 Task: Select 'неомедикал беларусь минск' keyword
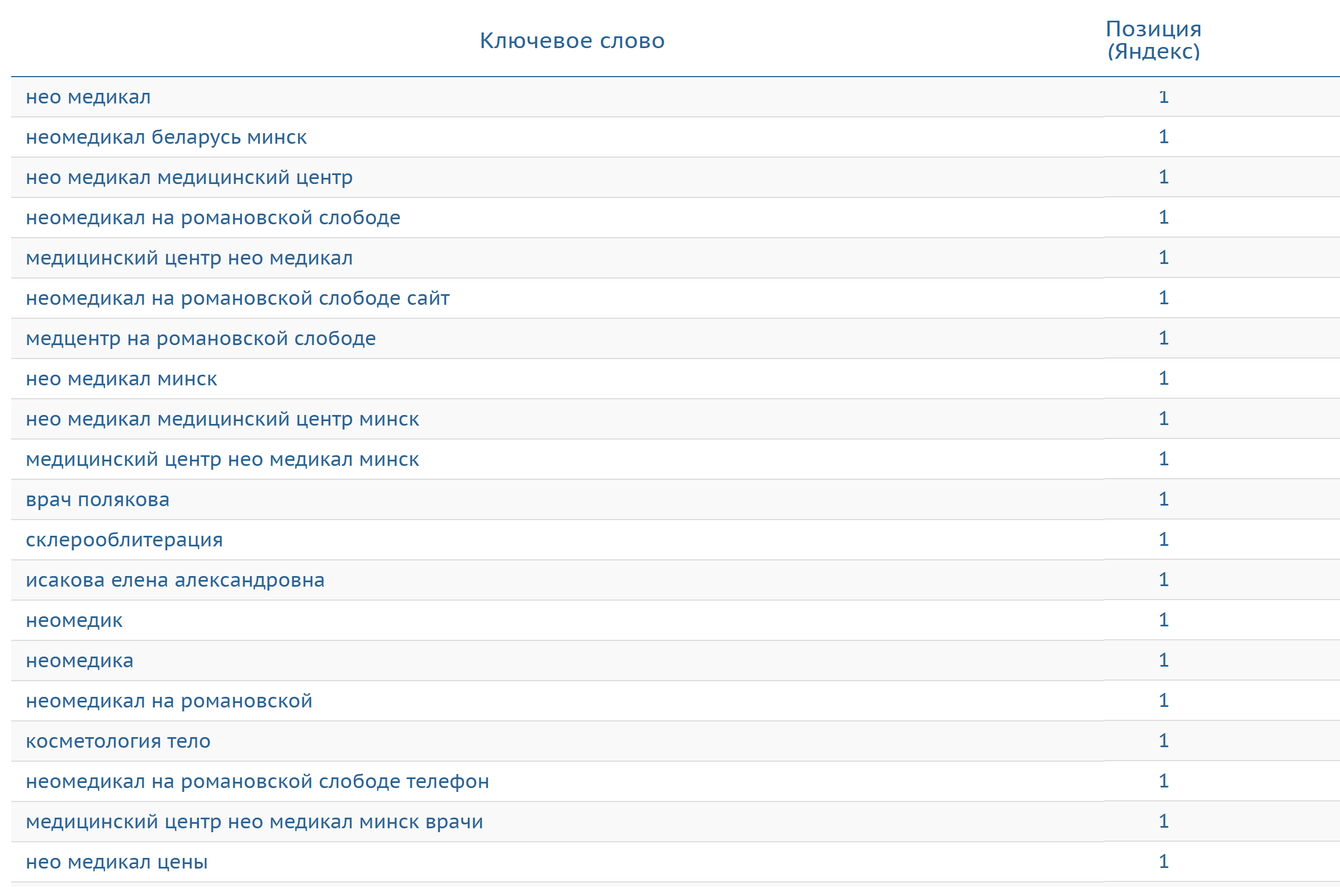pos(166,137)
